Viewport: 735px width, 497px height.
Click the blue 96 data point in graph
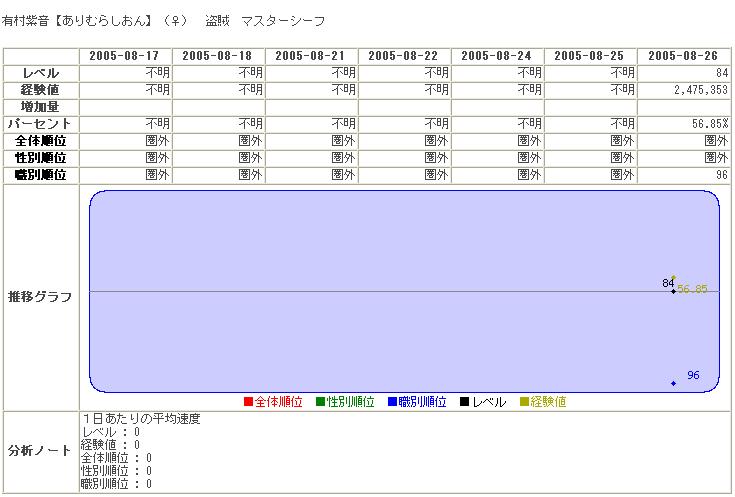(x=674, y=384)
